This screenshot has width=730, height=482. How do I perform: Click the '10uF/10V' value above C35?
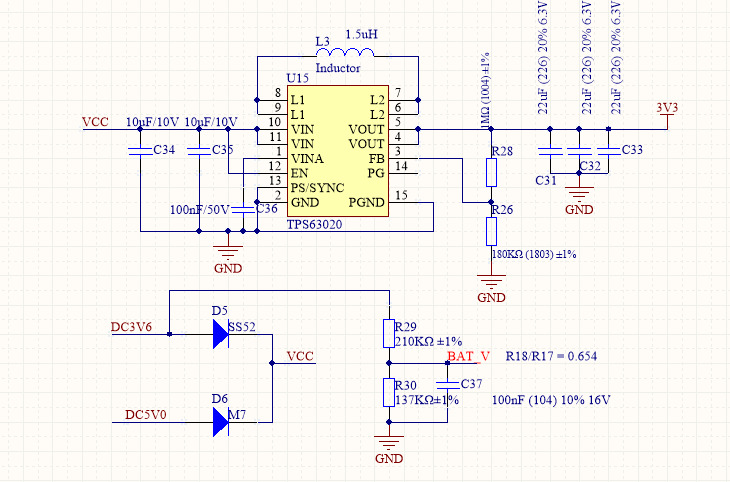coord(211,122)
